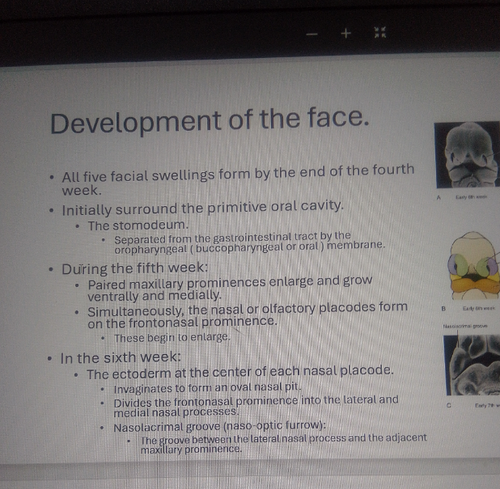Click the bullet 'During the fifth week:'
Viewport: 500px width, 489px height.
pos(135,268)
